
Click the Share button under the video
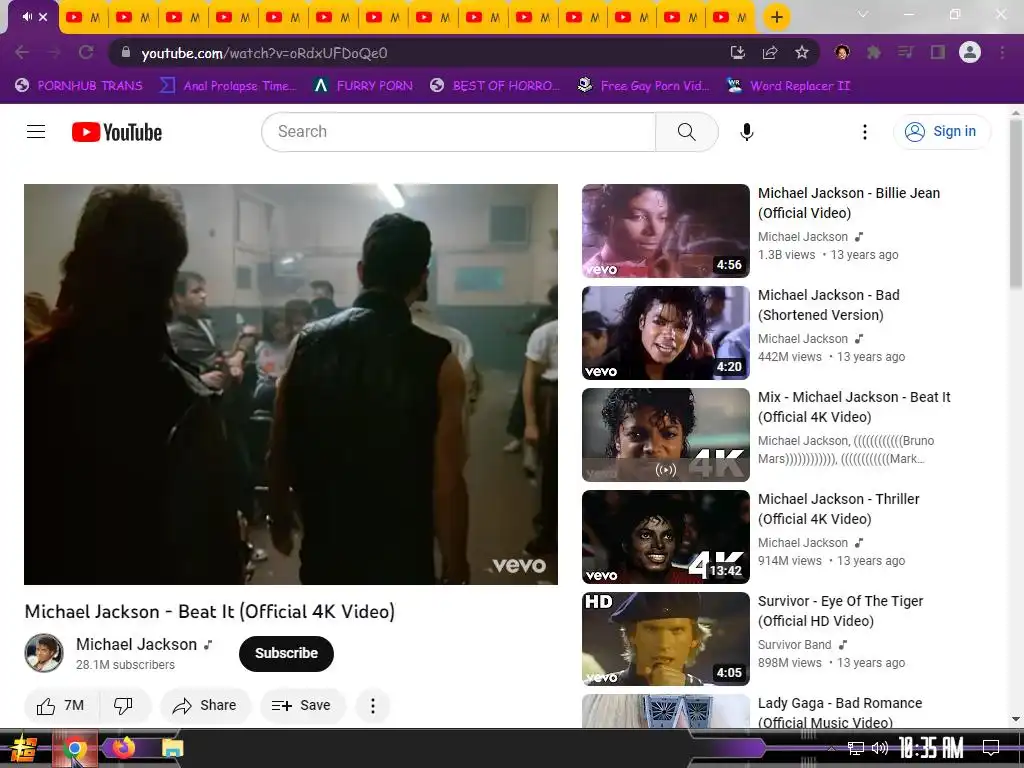click(x=205, y=705)
